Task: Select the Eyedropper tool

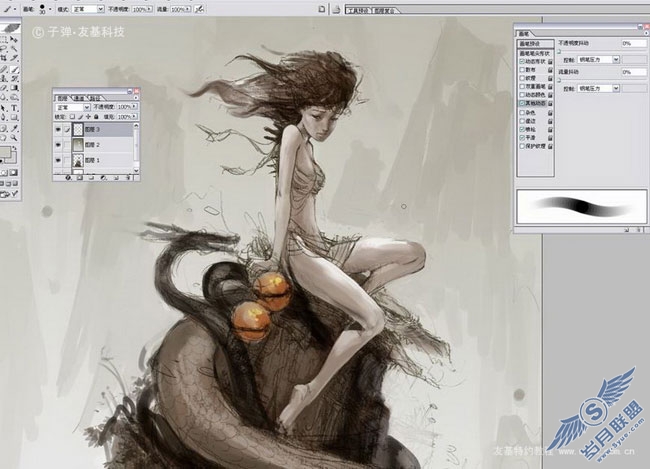Action: click(x=14, y=128)
